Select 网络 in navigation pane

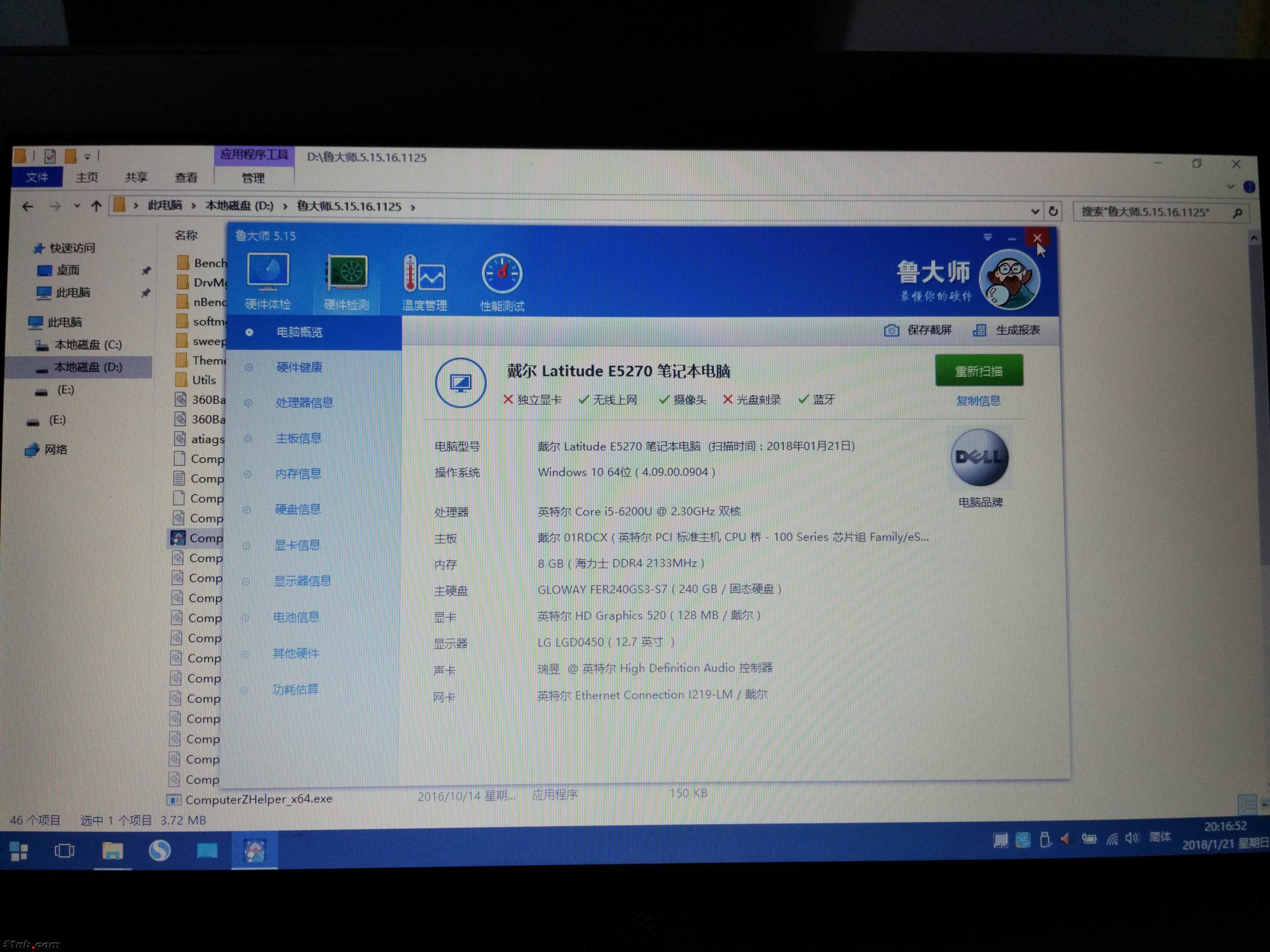[x=56, y=449]
